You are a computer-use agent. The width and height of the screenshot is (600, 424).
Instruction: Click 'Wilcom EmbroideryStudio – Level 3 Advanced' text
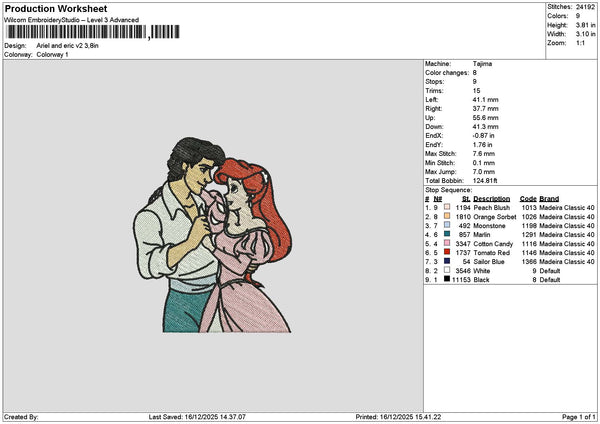point(72,20)
